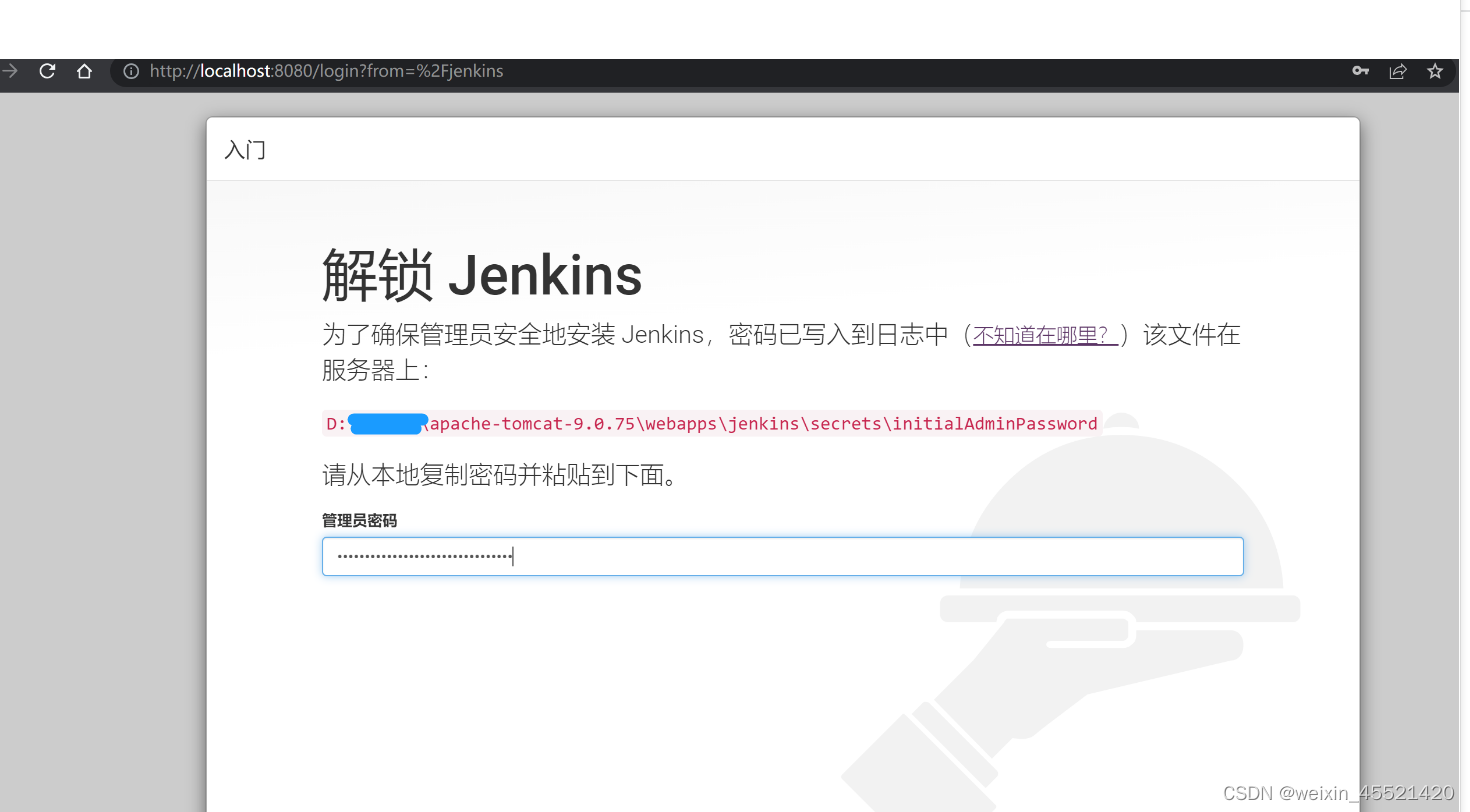Focus the 管理员密码 password field
This screenshot has width=1470, height=812.
click(783, 556)
